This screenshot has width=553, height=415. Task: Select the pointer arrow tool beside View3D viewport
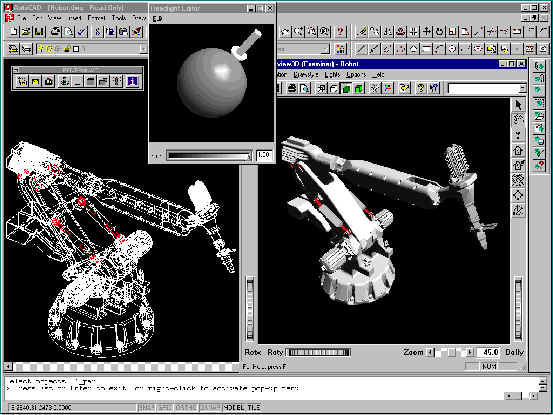click(x=518, y=105)
